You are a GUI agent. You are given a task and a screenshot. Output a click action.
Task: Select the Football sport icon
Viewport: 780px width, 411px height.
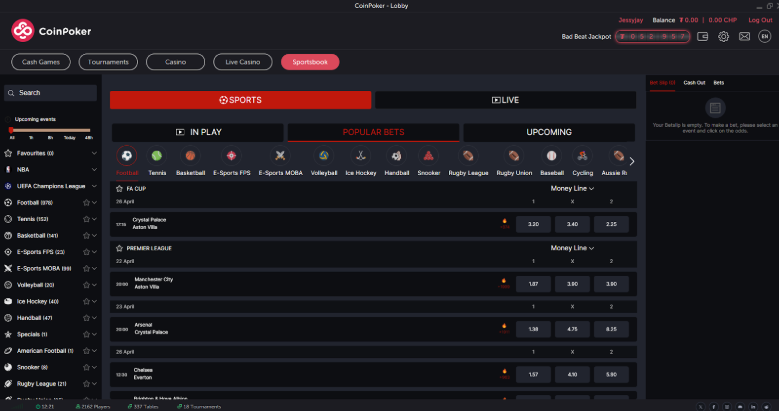(x=127, y=156)
